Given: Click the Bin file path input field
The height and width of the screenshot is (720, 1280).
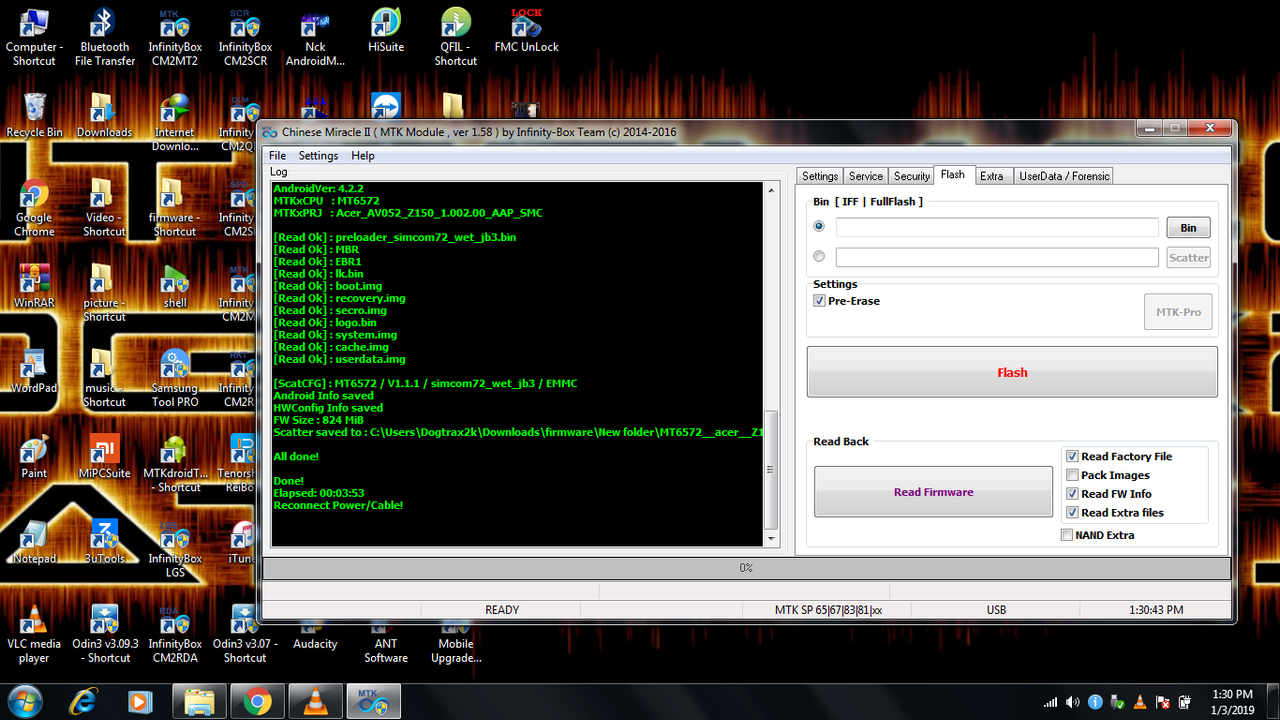Looking at the screenshot, I should [x=997, y=227].
